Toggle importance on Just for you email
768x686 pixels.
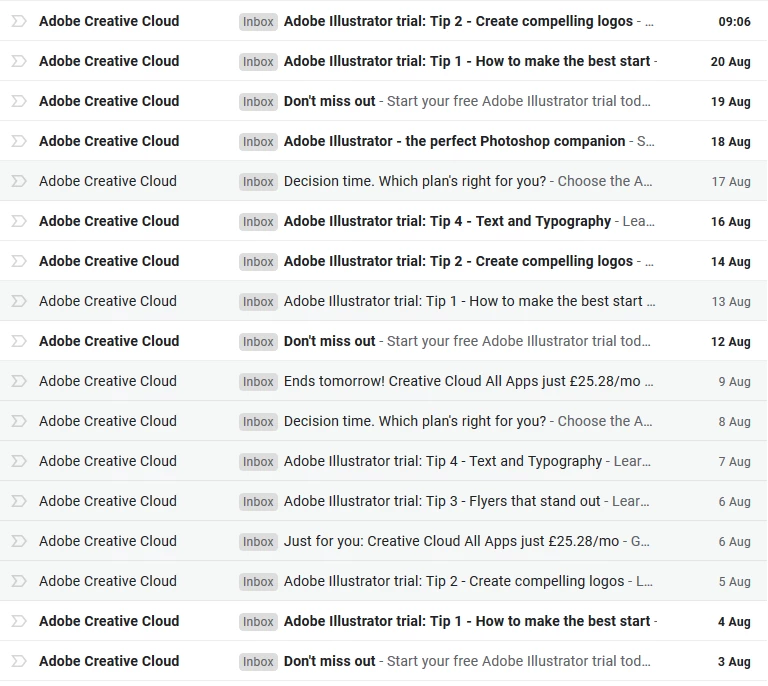19,541
